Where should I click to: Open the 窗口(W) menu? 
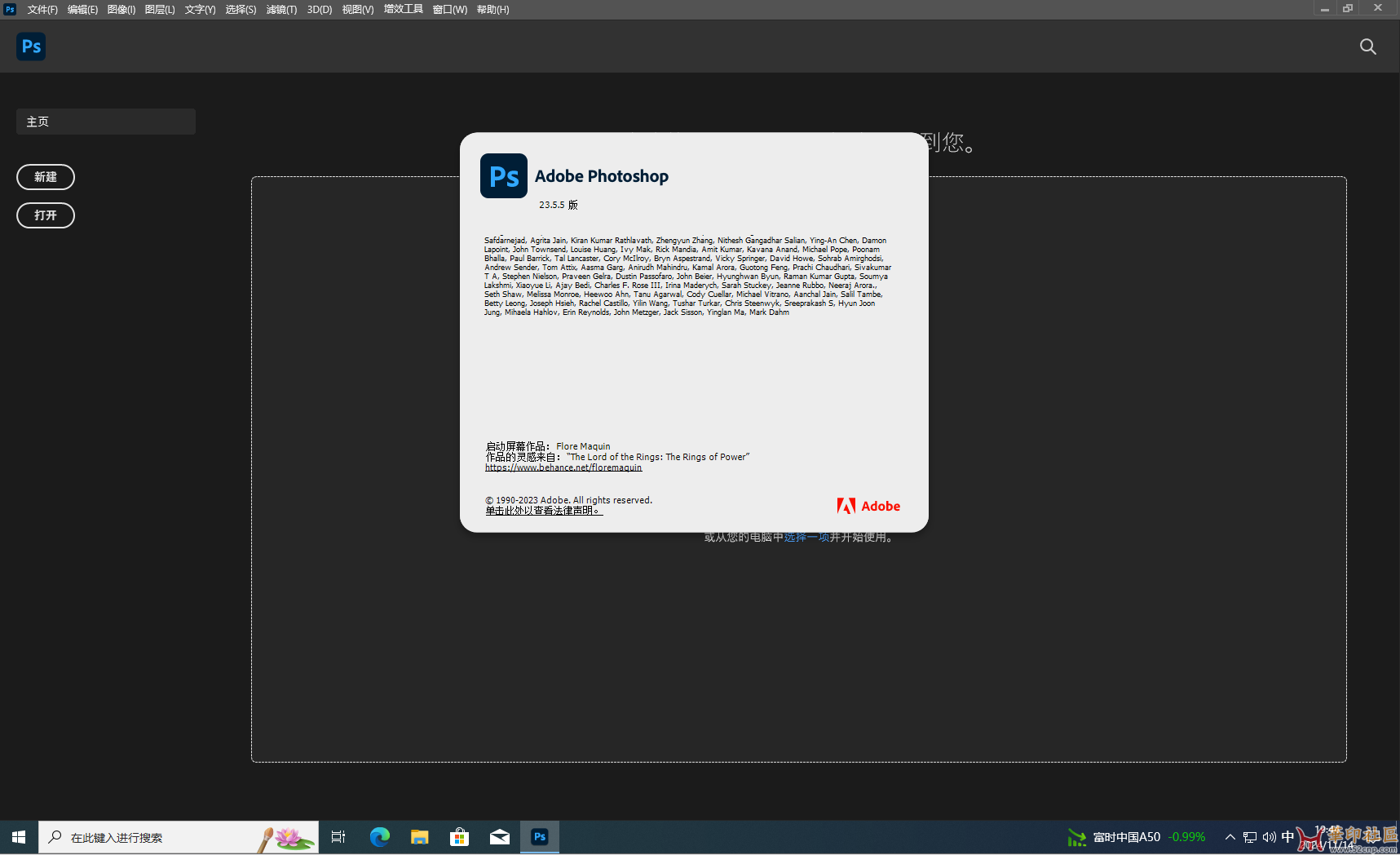(450, 10)
